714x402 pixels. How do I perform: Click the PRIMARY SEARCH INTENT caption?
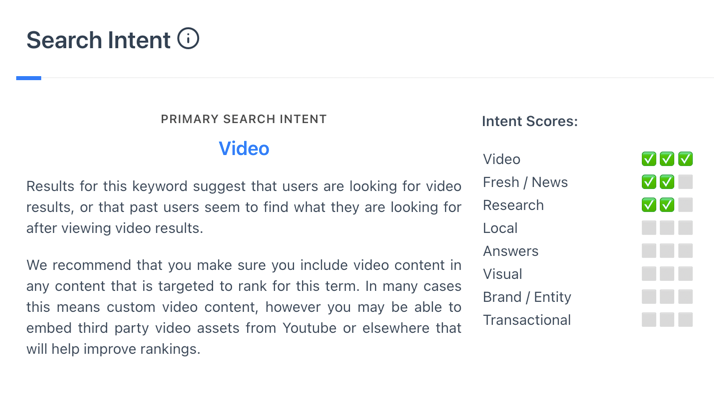click(244, 119)
